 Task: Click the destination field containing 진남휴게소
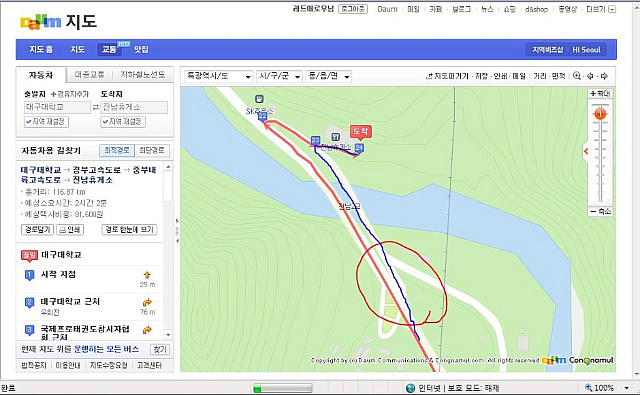tap(134, 107)
